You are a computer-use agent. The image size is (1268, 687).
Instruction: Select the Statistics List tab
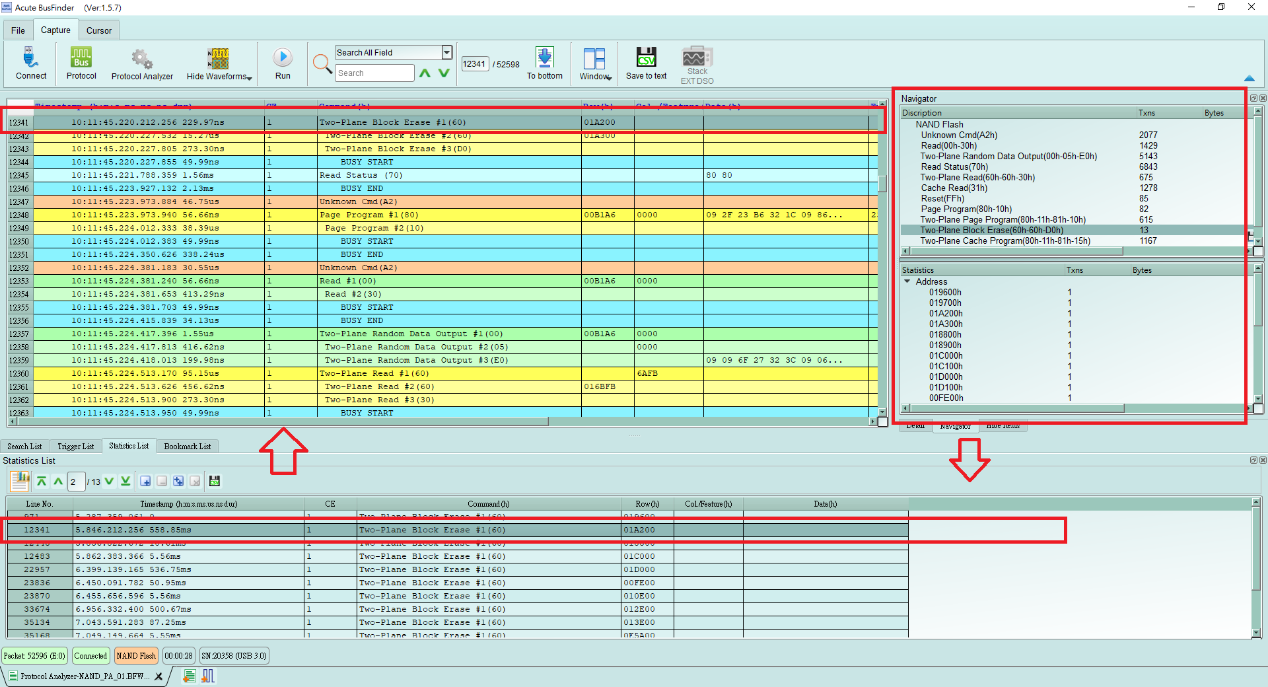129,446
